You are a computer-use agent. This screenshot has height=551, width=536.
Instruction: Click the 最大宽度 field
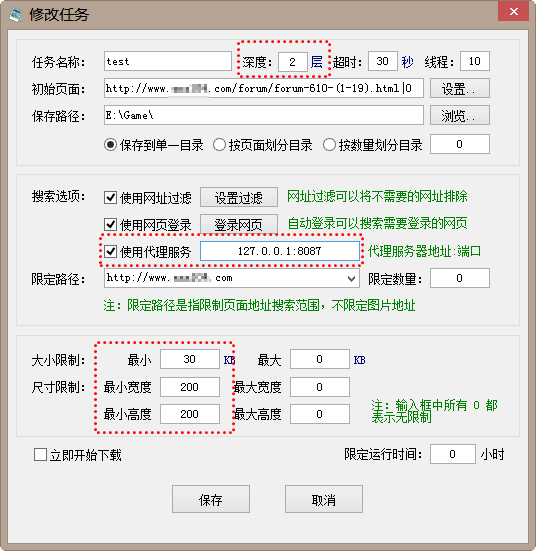[x=320, y=387]
